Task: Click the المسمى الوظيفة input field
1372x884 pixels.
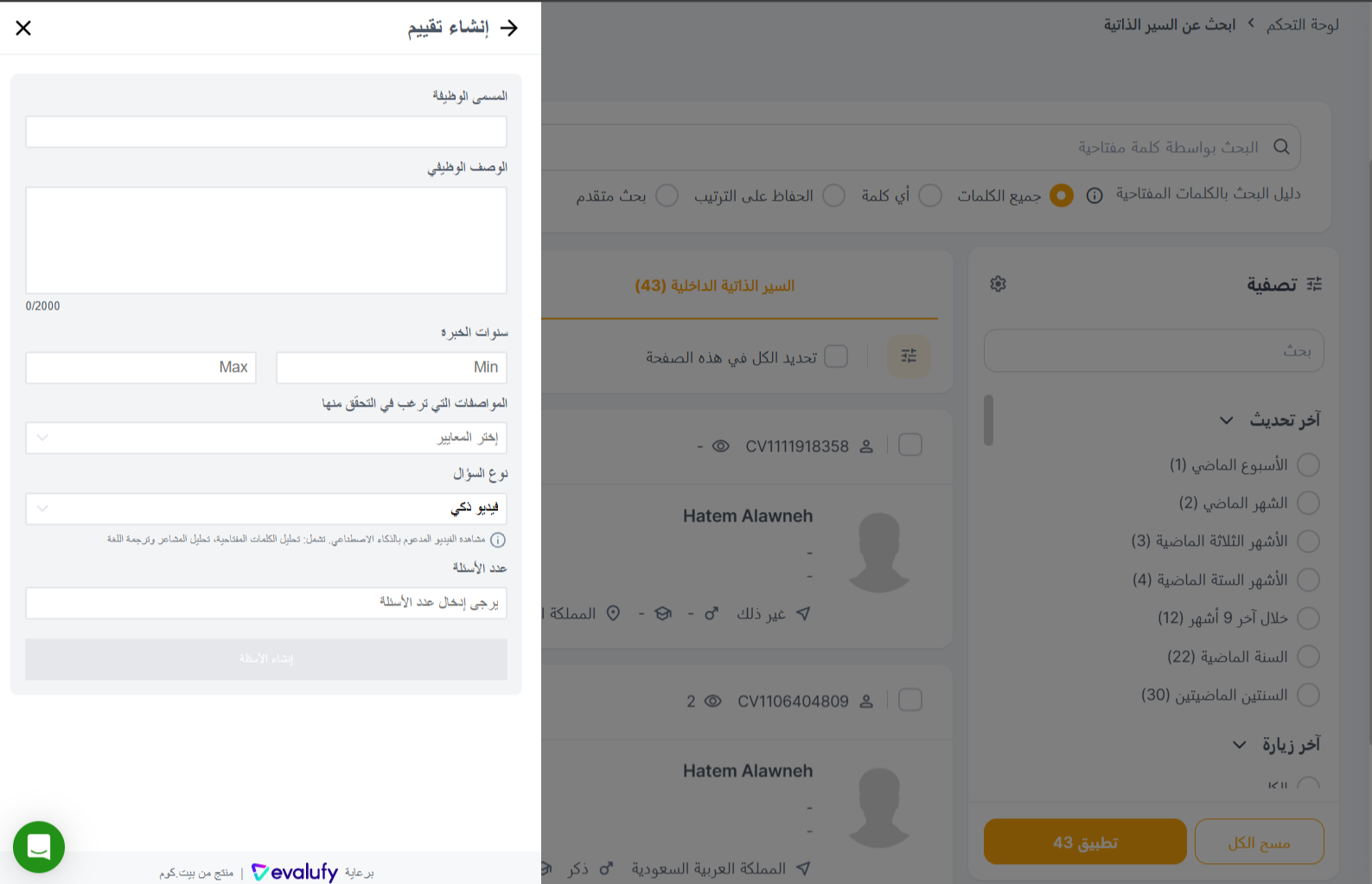Action: click(x=266, y=132)
